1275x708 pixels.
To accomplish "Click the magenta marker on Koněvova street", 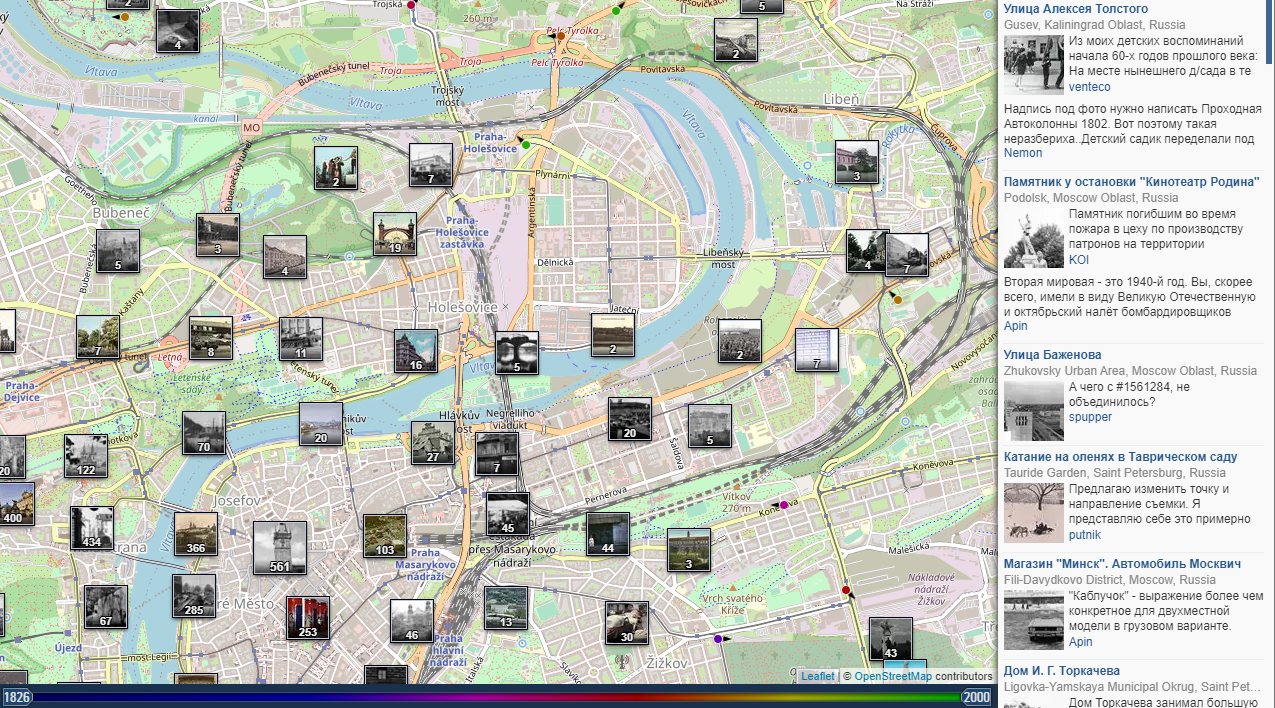I will coord(783,505).
